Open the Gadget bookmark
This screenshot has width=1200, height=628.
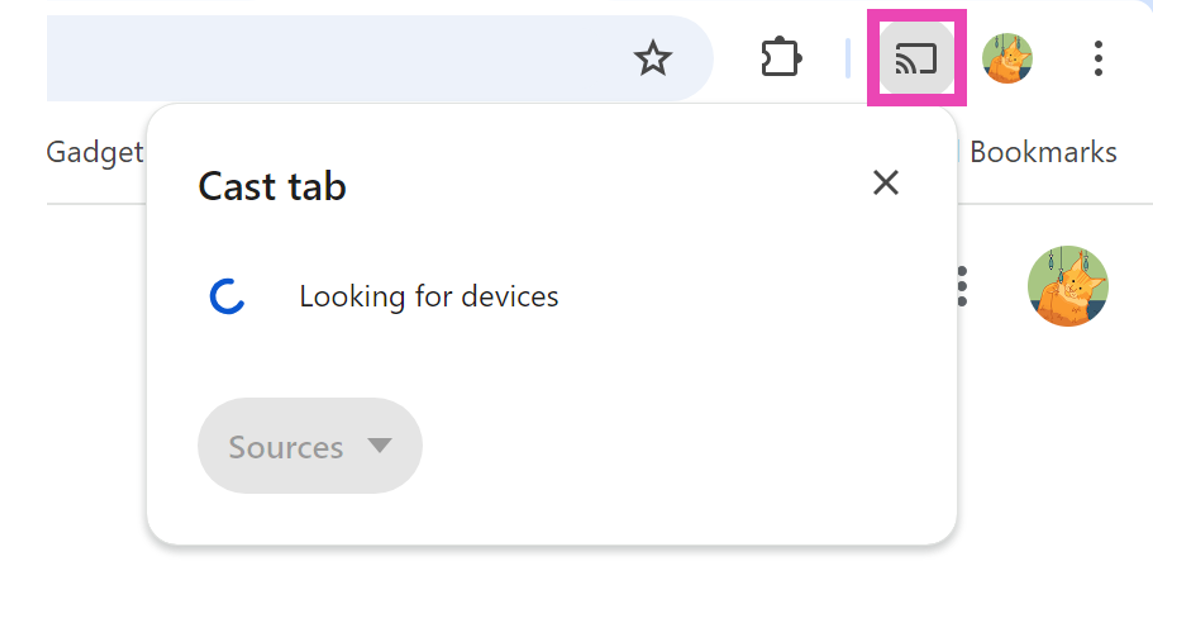(x=95, y=153)
